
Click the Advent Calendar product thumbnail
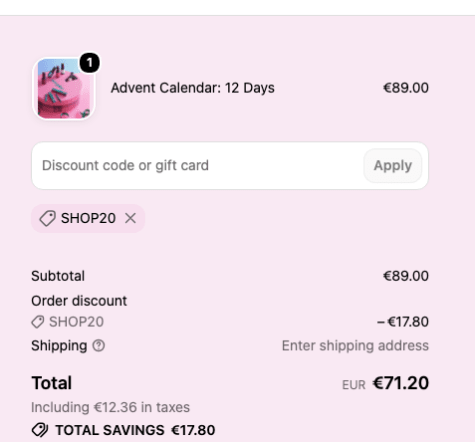coord(64,89)
